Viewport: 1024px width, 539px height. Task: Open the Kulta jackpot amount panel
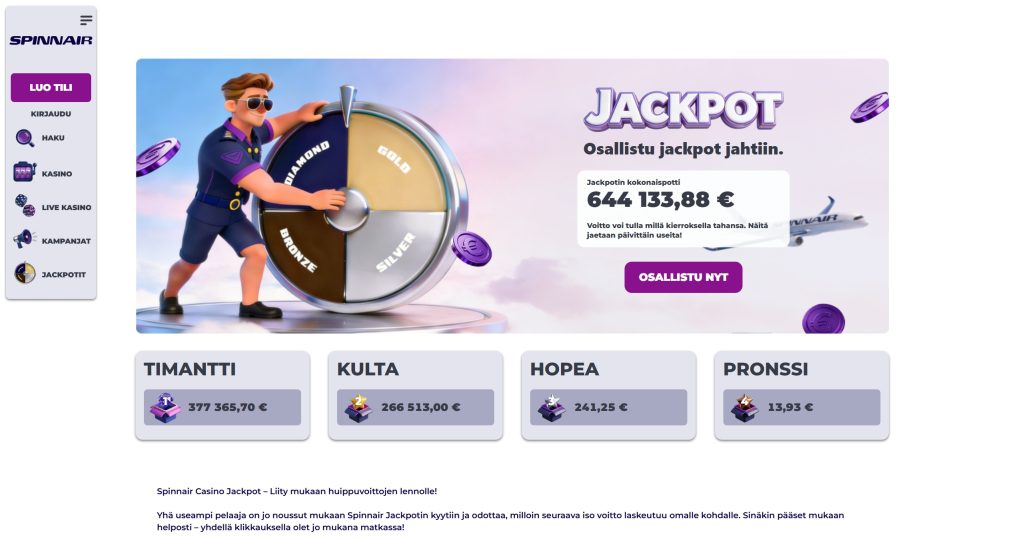pyautogui.click(x=415, y=407)
